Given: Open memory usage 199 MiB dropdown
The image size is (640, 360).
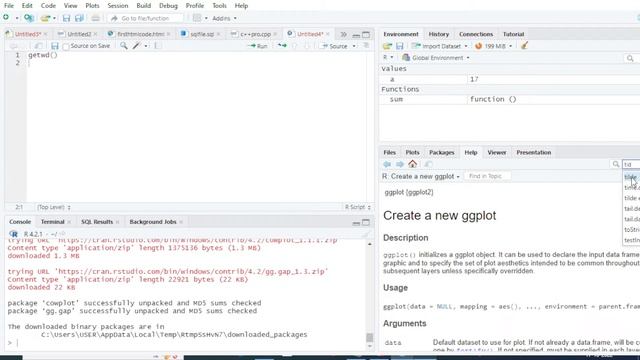Looking at the screenshot, I should tap(493, 46).
